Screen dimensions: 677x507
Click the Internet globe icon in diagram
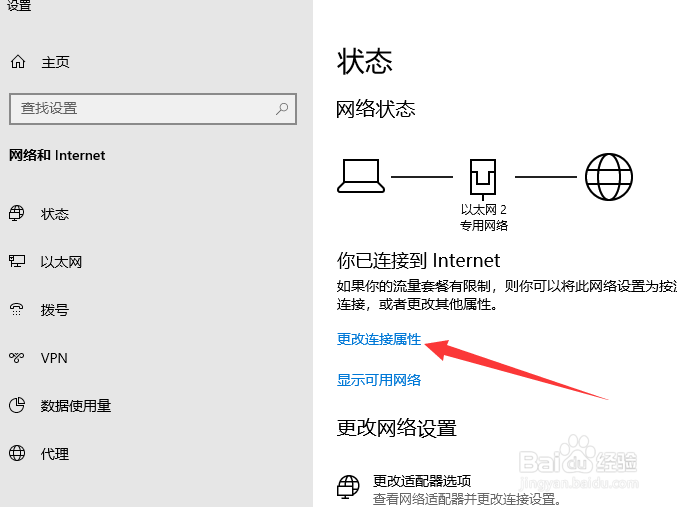[609, 177]
